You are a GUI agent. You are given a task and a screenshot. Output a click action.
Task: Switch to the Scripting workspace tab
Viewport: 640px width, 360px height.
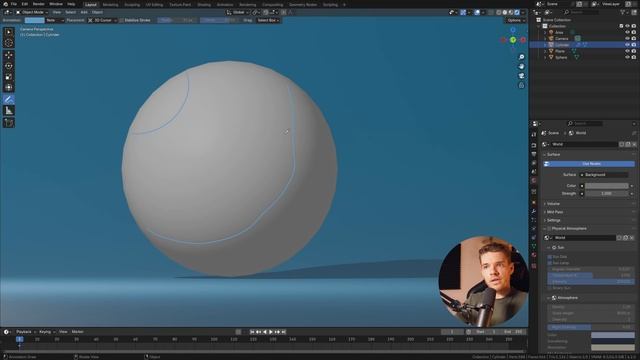tap(330, 4)
